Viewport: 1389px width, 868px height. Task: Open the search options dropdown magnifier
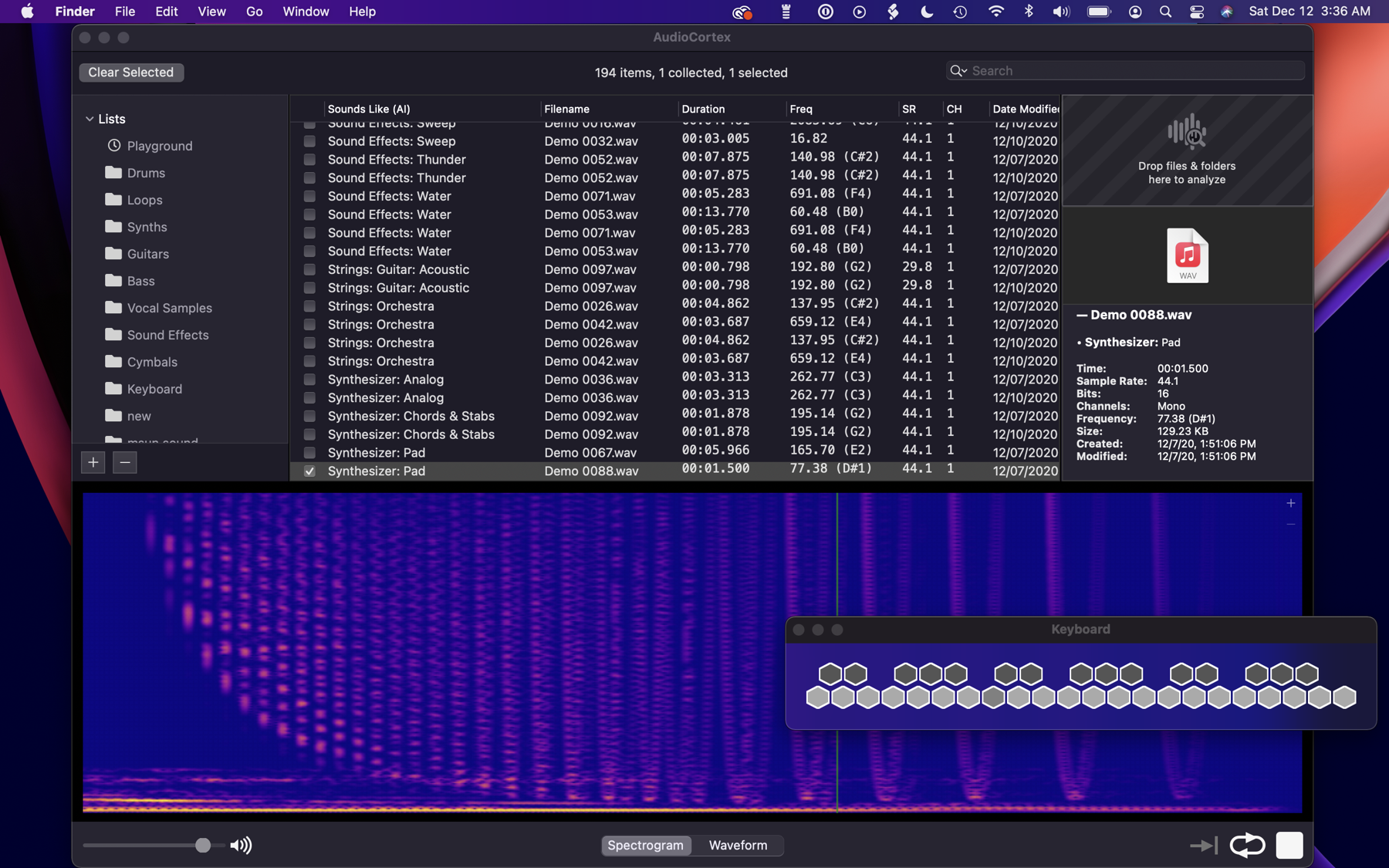coord(958,71)
